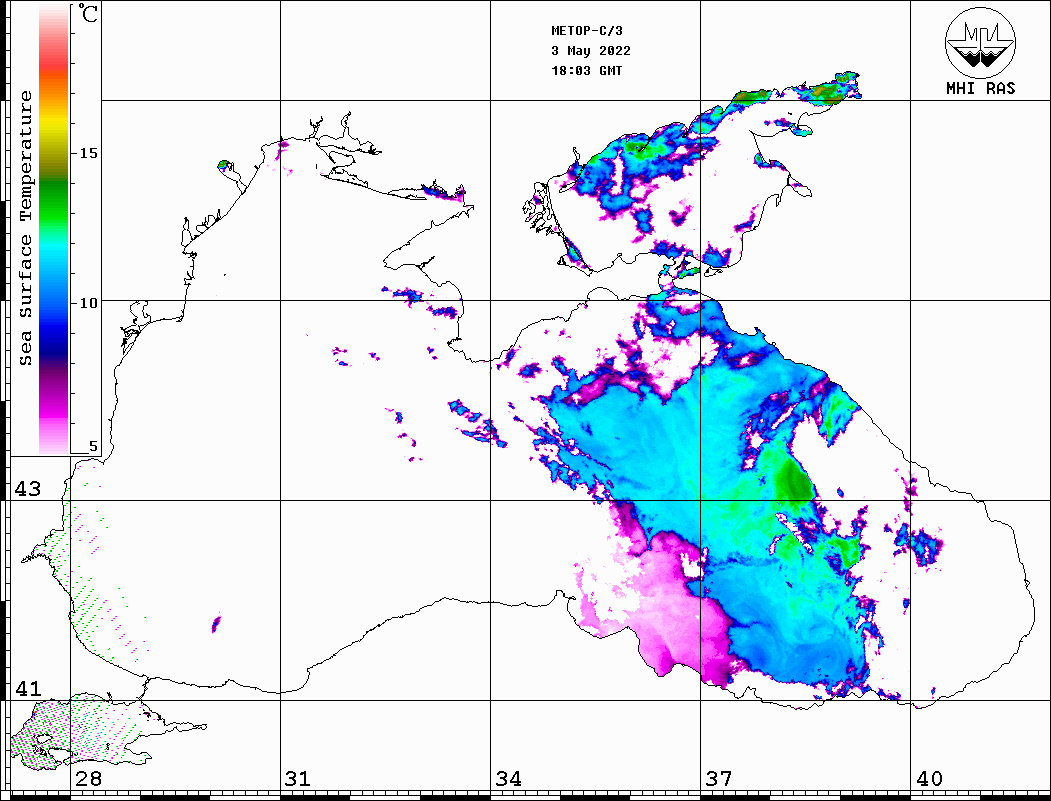
Task: Click the '°C' unit label
Action: coord(88,13)
